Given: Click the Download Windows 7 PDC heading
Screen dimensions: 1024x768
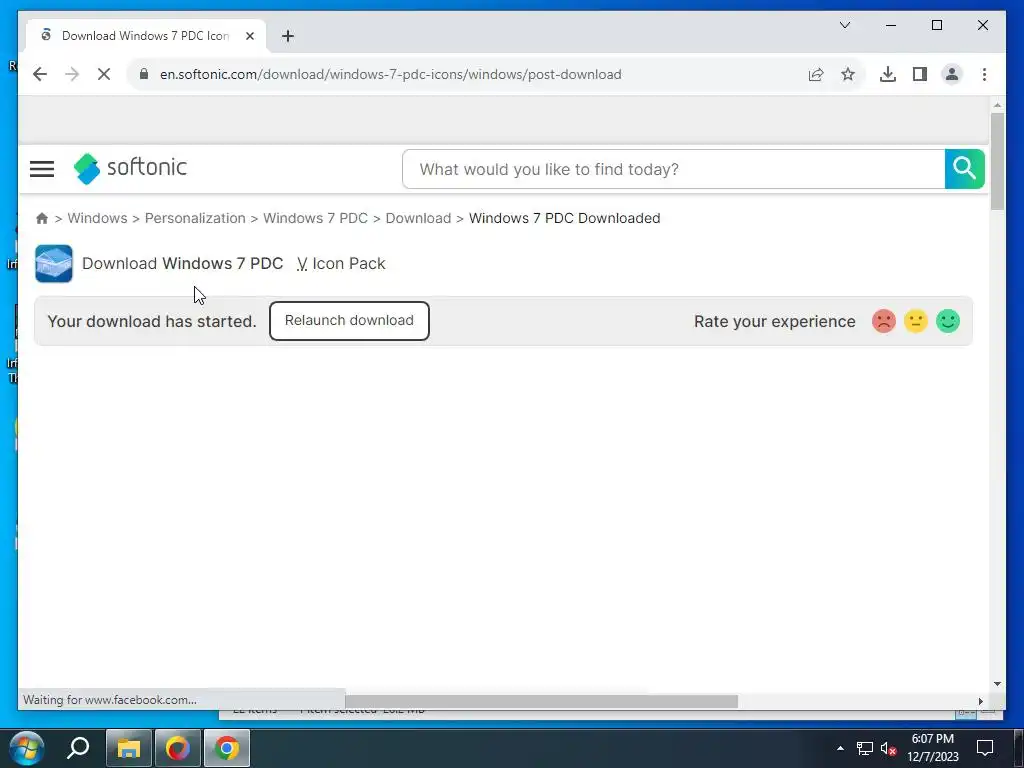Looking at the screenshot, I should click(x=183, y=263).
